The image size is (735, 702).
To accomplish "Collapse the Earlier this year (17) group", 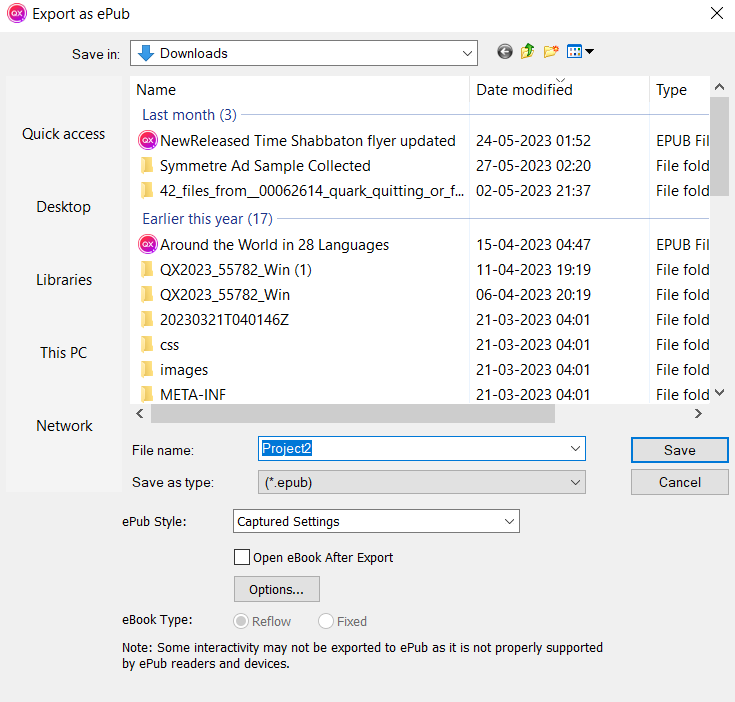I will (x=207, y=219).
